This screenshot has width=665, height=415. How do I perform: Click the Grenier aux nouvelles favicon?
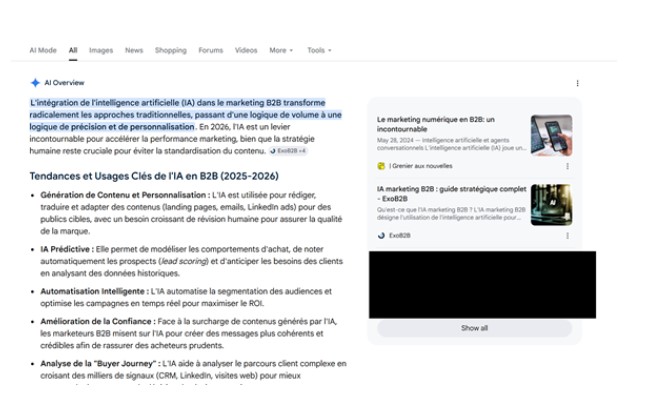click(x=381, y=166)
